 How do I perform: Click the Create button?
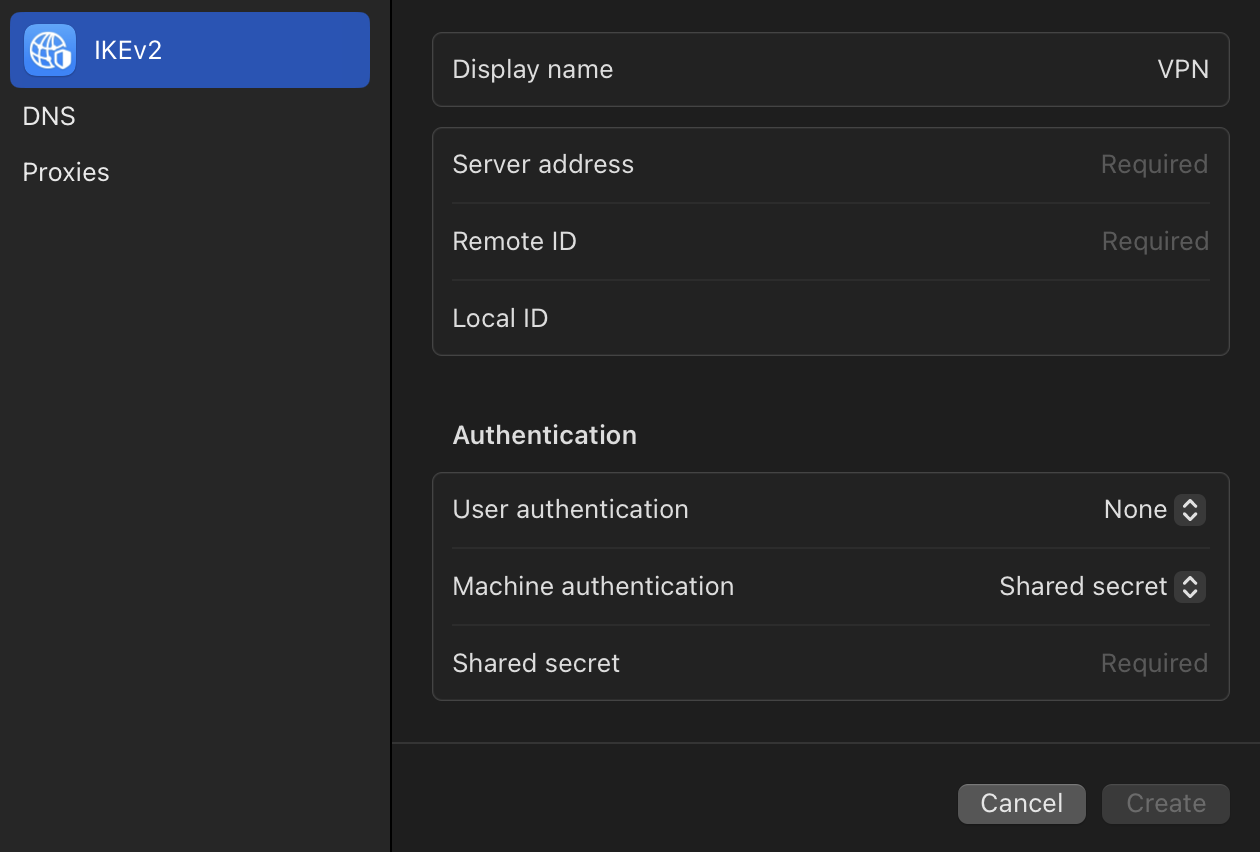1165,803
